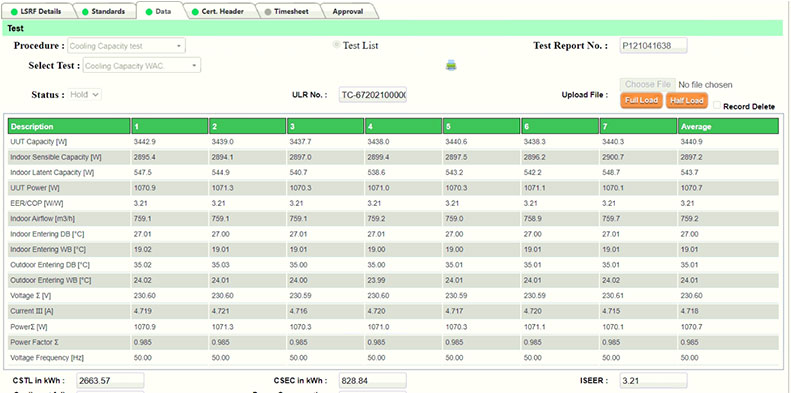Open the Timesheet tab
Screen dimensions: 791x393
click(x=287, y=11)
